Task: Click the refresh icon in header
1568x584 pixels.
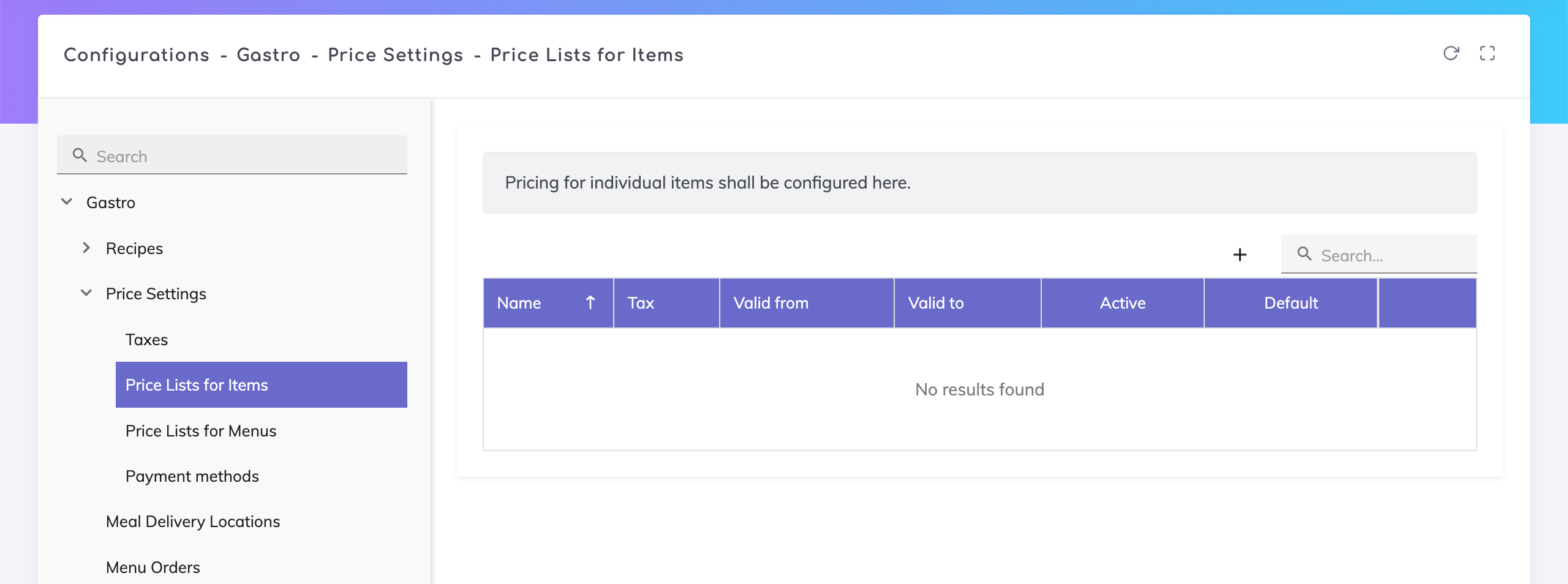Action: (1450, 54)
